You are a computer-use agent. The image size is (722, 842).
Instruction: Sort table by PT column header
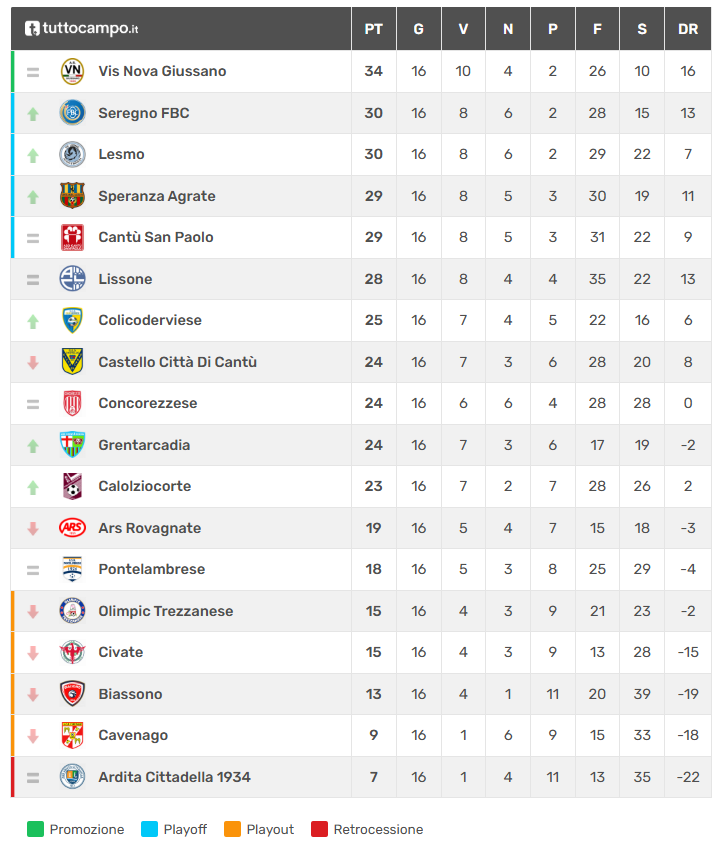click(373, 29)
